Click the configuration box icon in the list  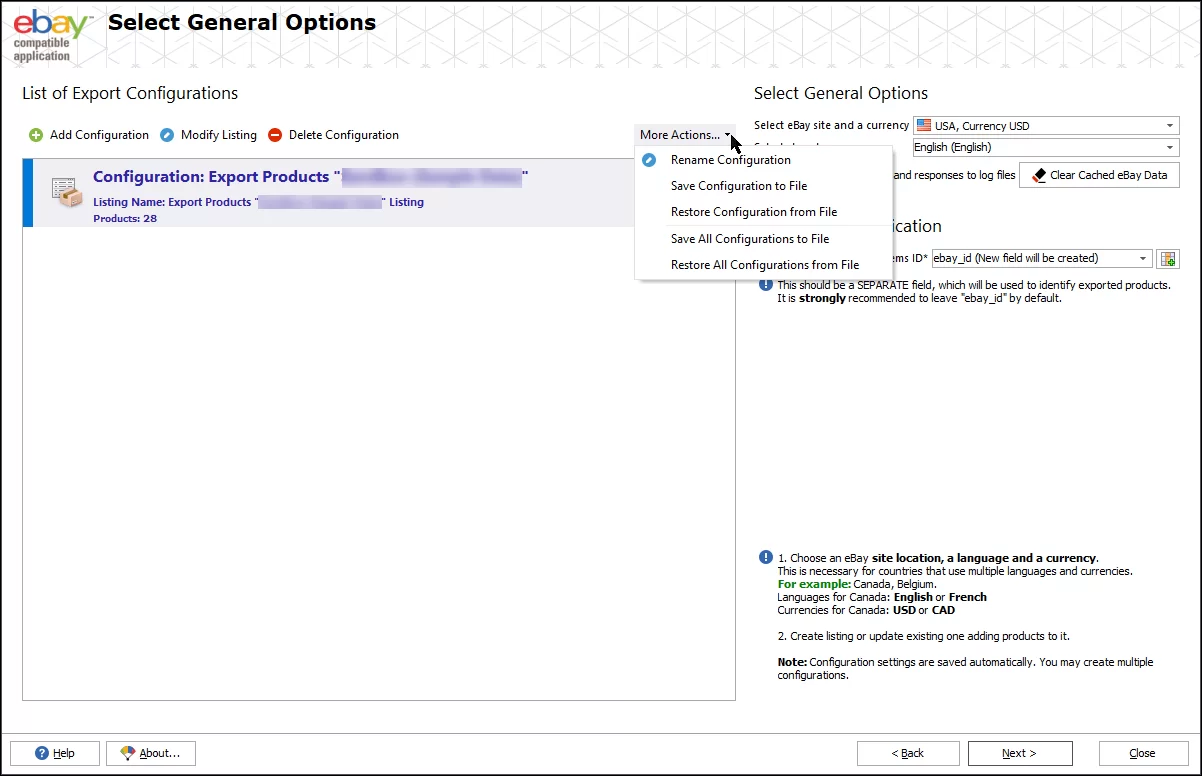pos(67,192)
